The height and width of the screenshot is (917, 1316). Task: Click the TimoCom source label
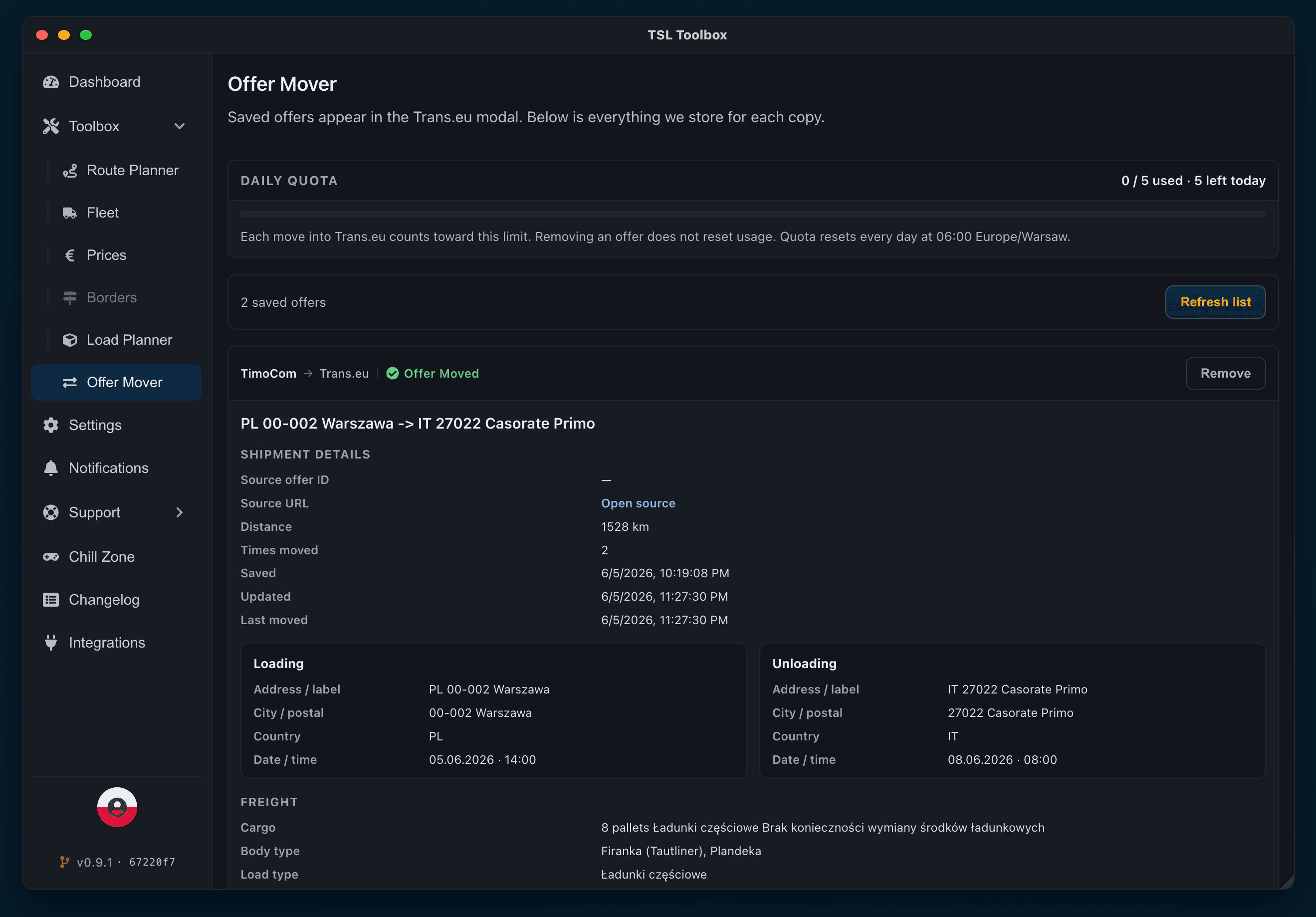pyautogui.click(x=268, y=374)
